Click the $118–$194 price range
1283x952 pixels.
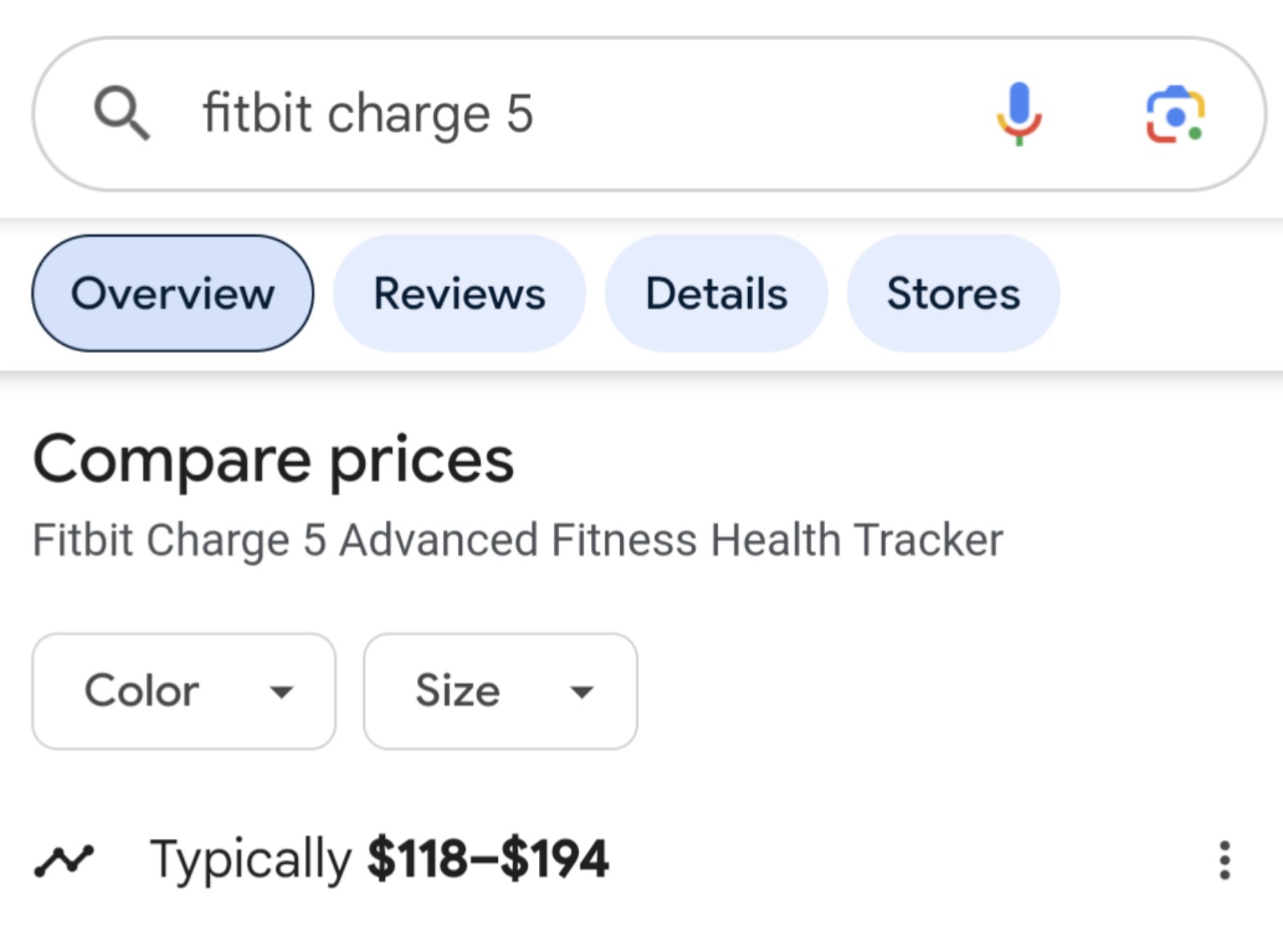[488, 859]
